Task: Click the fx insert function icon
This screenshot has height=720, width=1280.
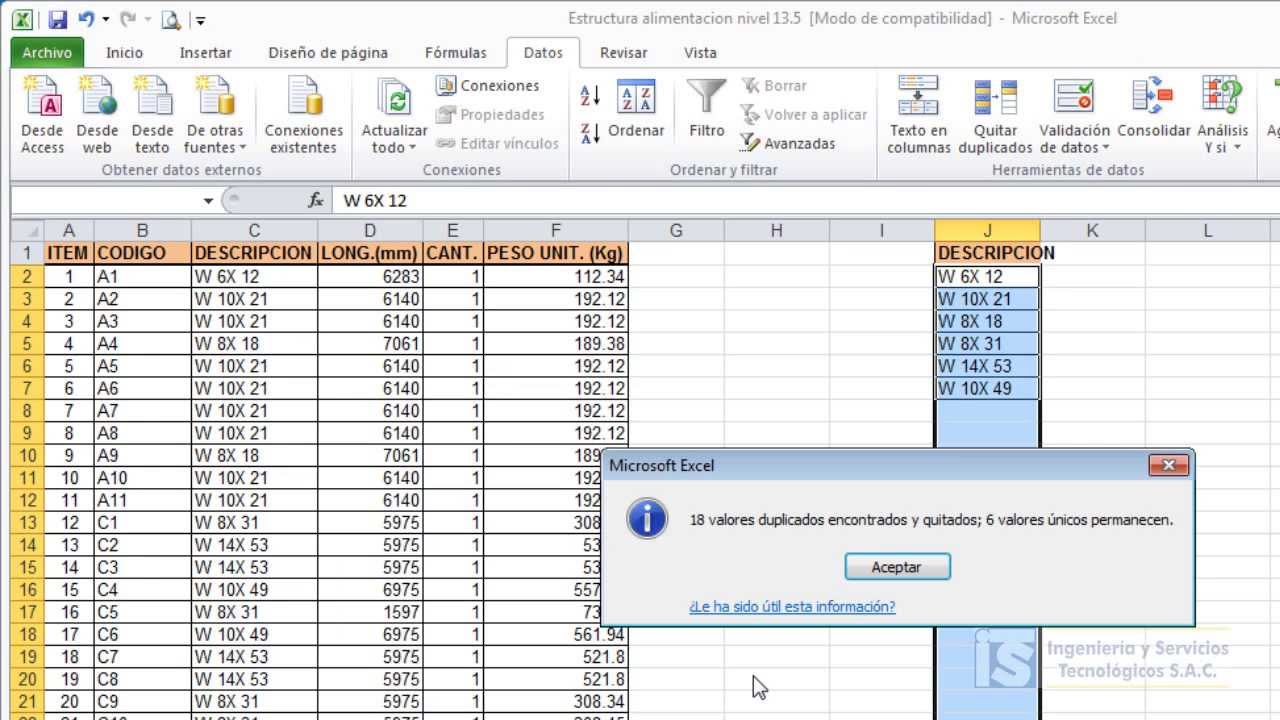Action: coord(316,200)
